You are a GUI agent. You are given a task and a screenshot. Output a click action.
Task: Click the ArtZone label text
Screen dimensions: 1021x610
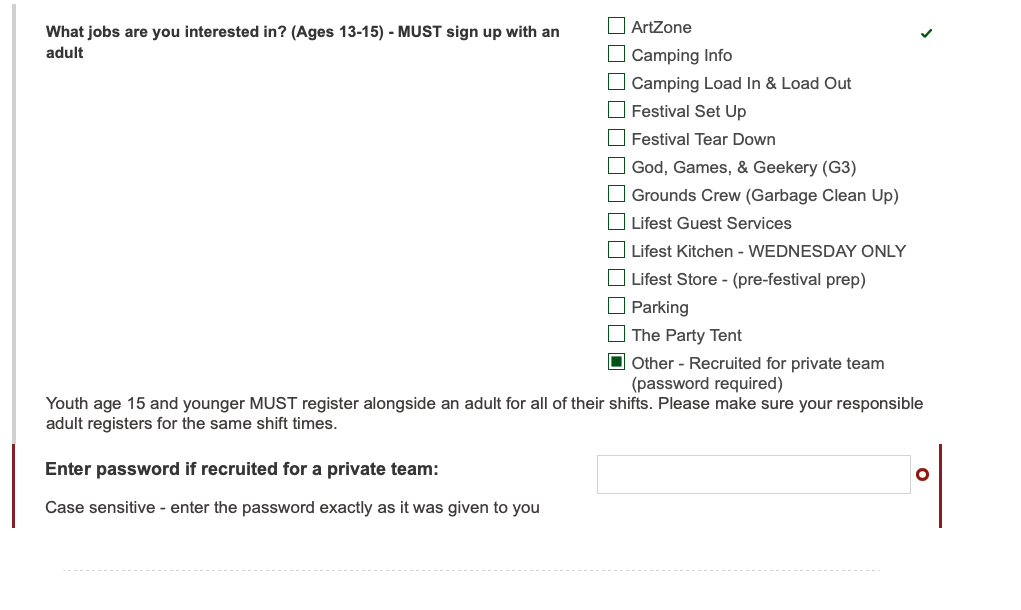tap(662, 27)
